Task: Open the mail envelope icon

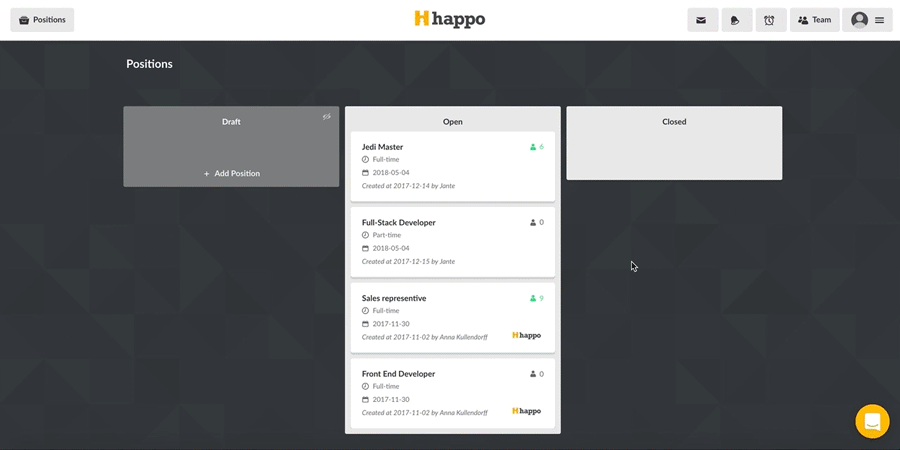Action: (x=703, y=20)
